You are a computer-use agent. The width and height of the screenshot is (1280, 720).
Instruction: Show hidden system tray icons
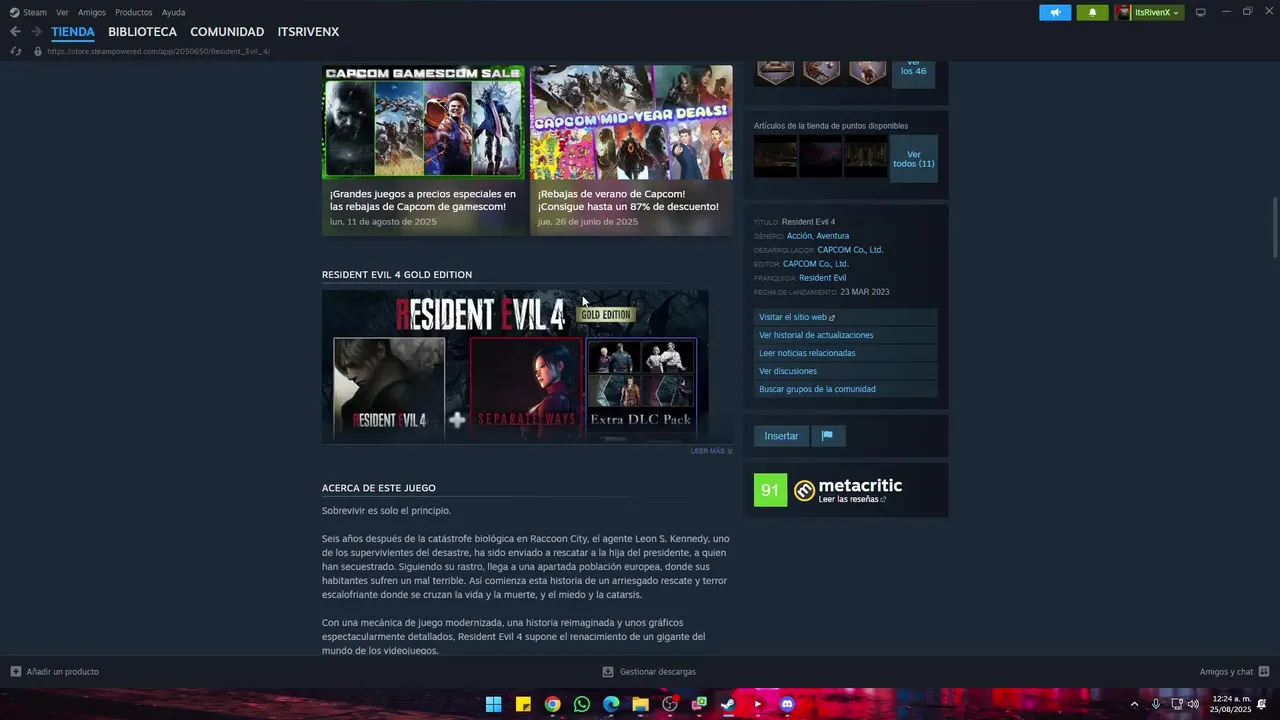click(1134, 704)
